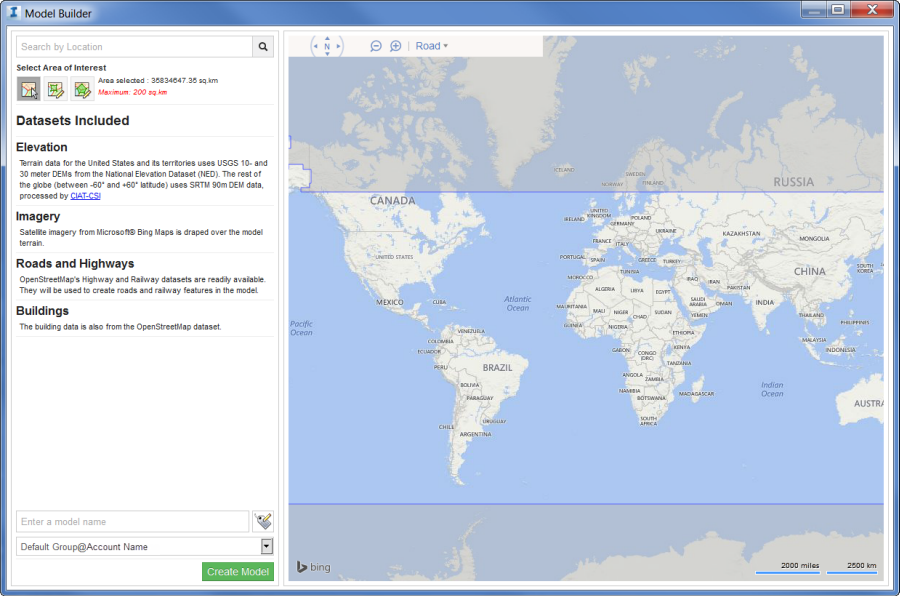Viewport: 900px width, 596px height.
Task: Pan the map left with compass arrow
Action: pyautogui.click(x=315, y=46)
